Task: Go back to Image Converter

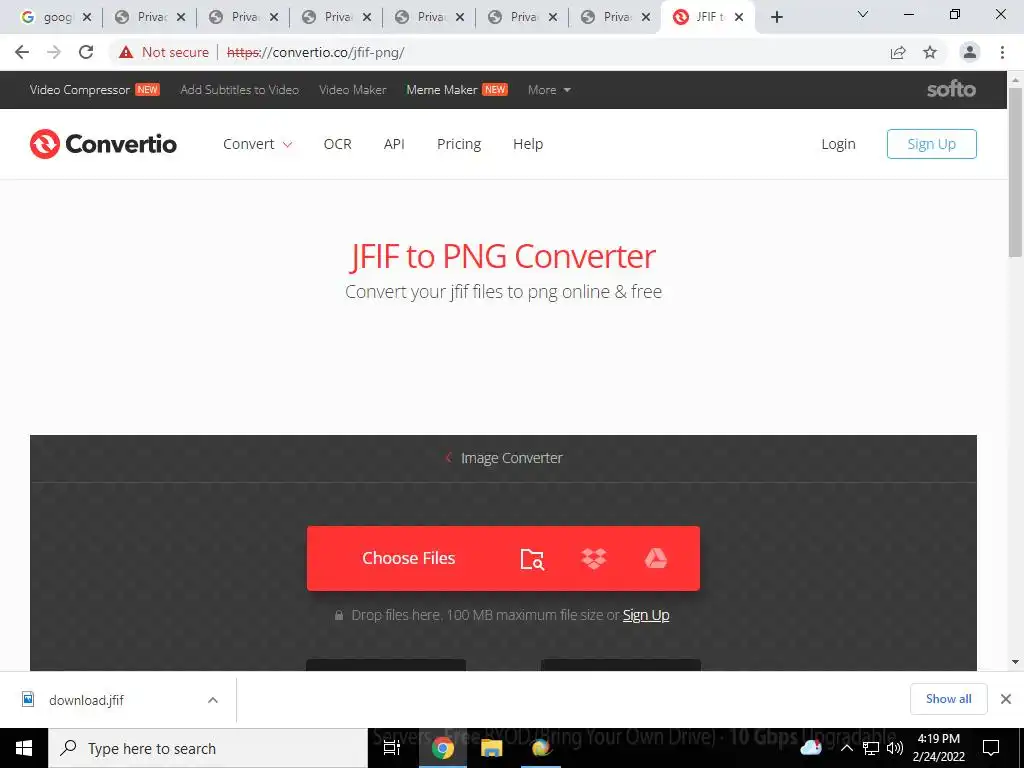Action: [x=504, y=458]
